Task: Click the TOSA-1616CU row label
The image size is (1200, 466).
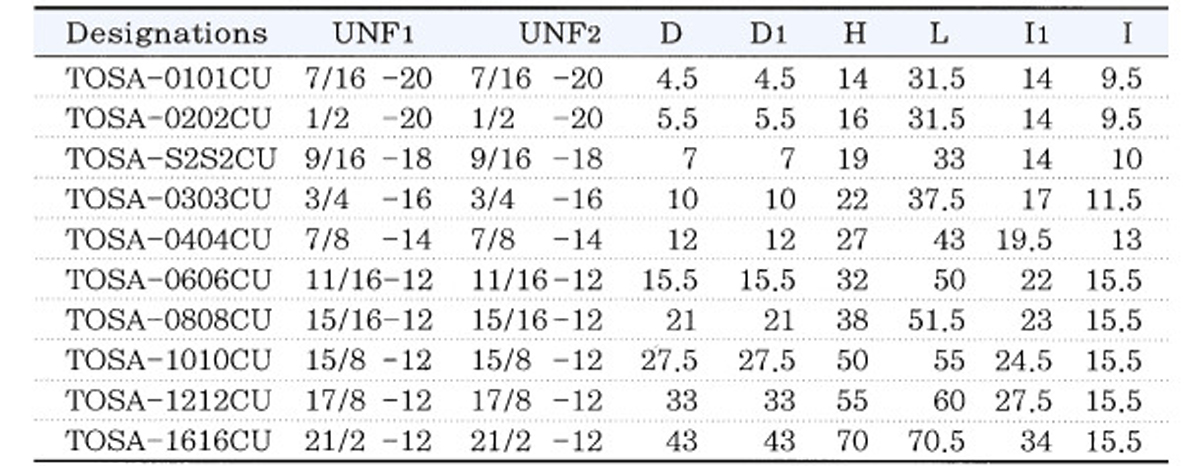Action: 168,441
